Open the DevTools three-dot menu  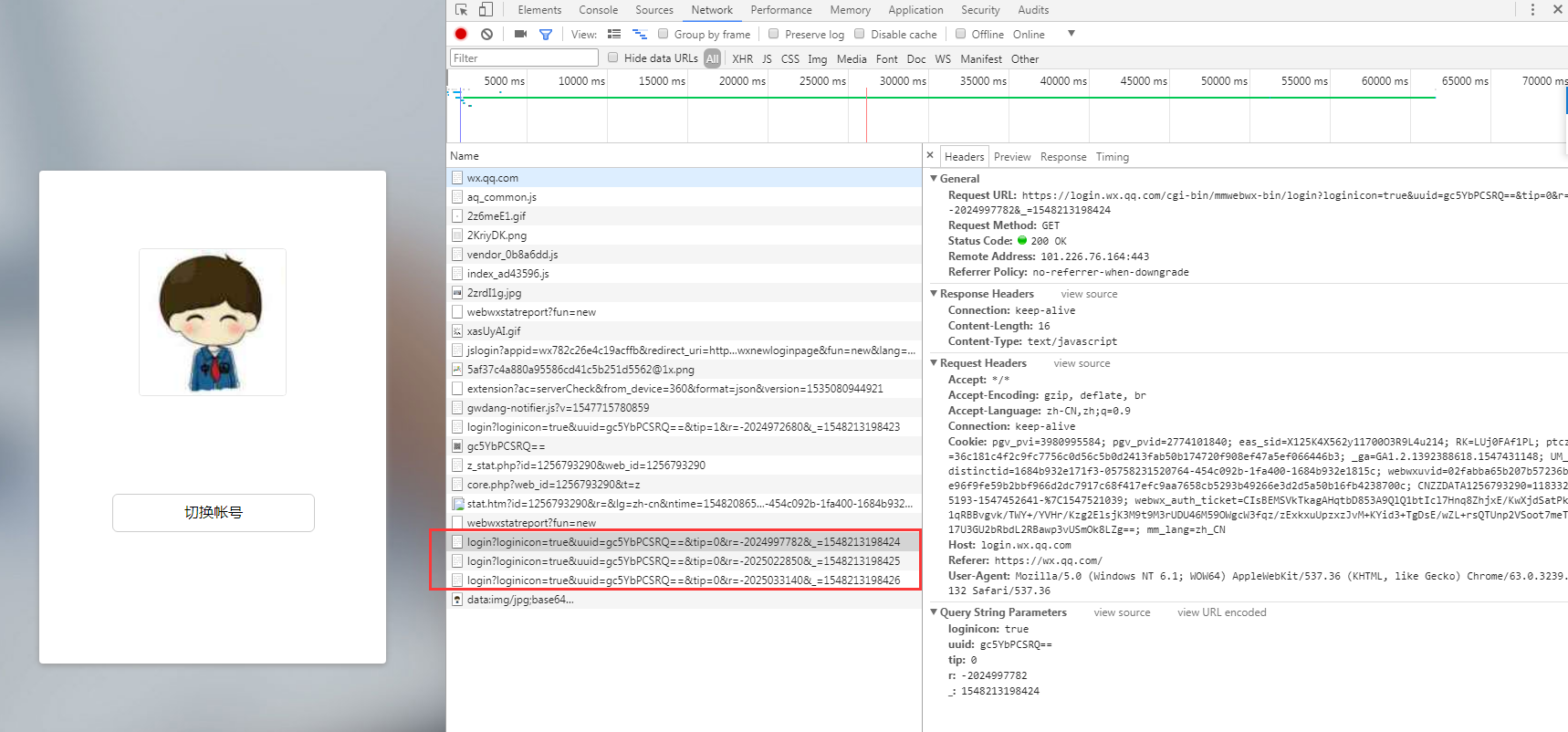coord(1532,10)
